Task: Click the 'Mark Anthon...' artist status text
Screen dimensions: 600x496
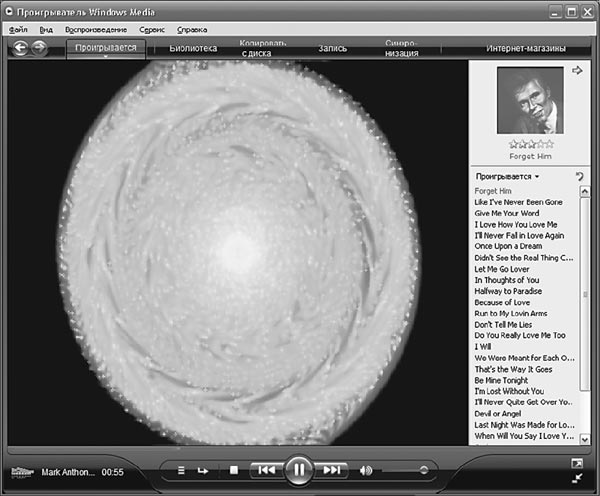Action: click(68, 472)
